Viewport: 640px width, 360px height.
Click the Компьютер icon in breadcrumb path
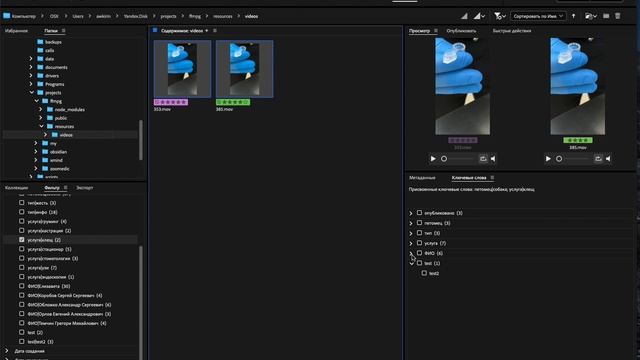pos(7,16)
